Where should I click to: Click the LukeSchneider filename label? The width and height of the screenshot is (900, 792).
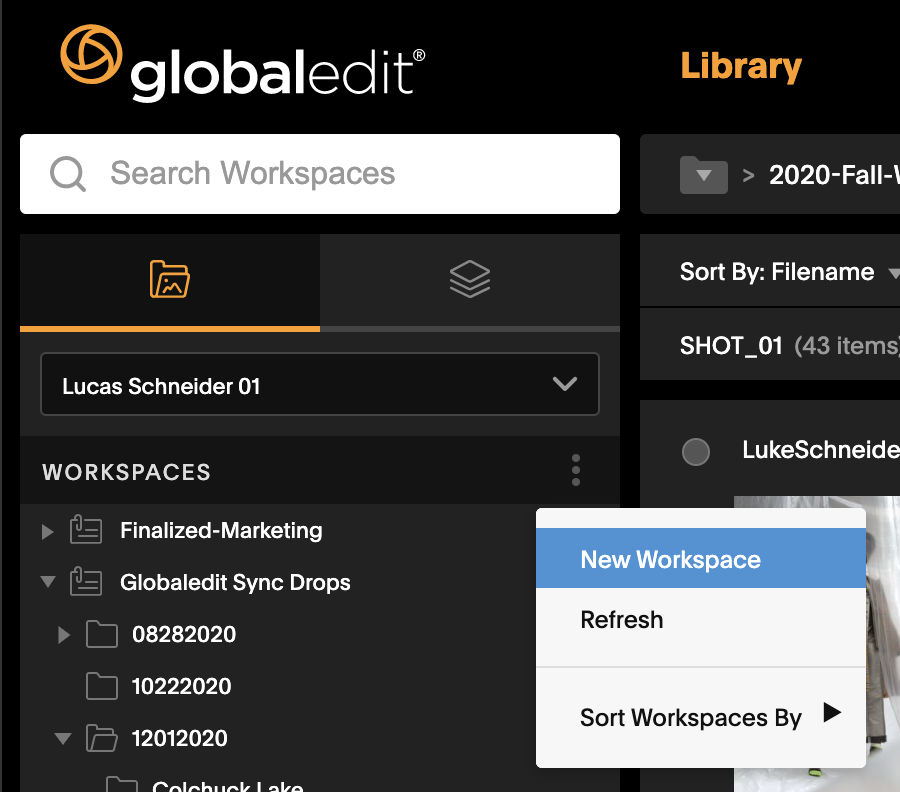[x=821, y=450]
